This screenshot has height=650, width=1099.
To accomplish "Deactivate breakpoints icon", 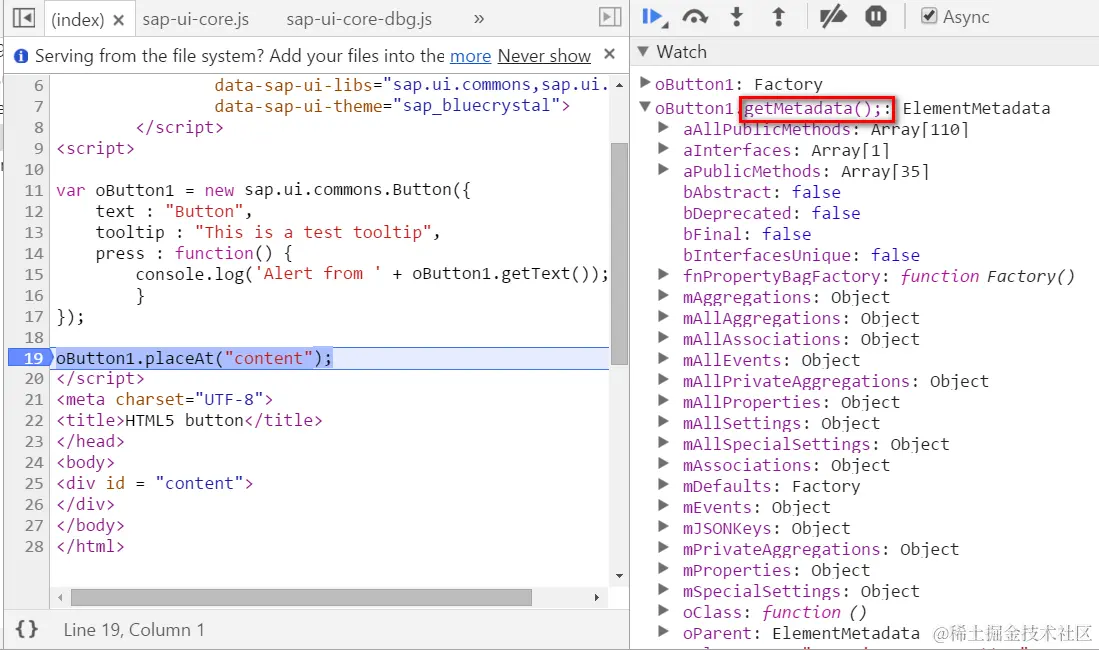I will coord(833,16).
